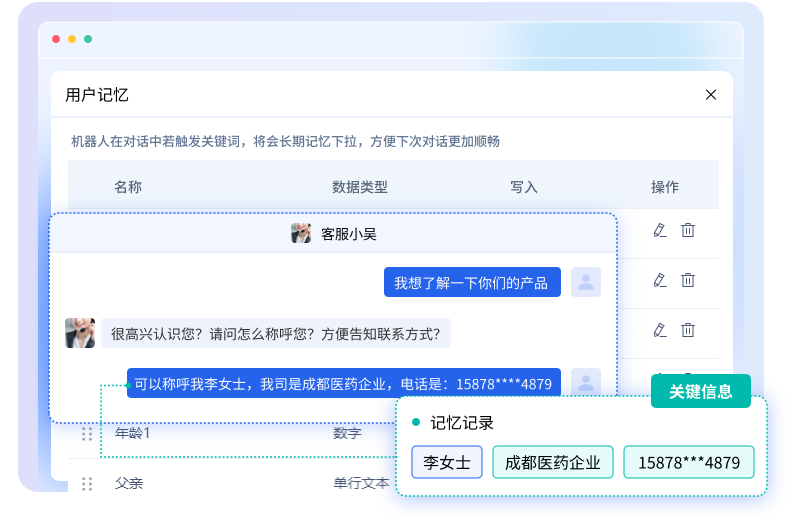Click the user avatar next to 我想了解一下你们的产品

click(586, 282)
